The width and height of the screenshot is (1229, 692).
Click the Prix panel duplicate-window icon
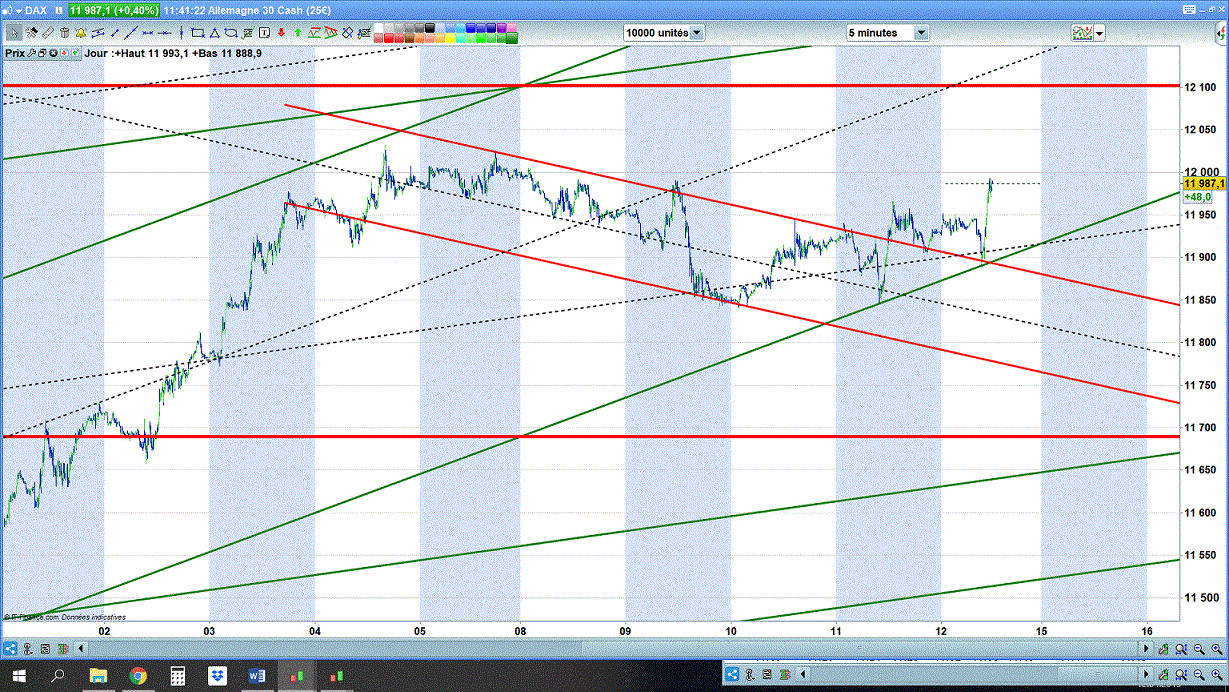pos(42,53)
